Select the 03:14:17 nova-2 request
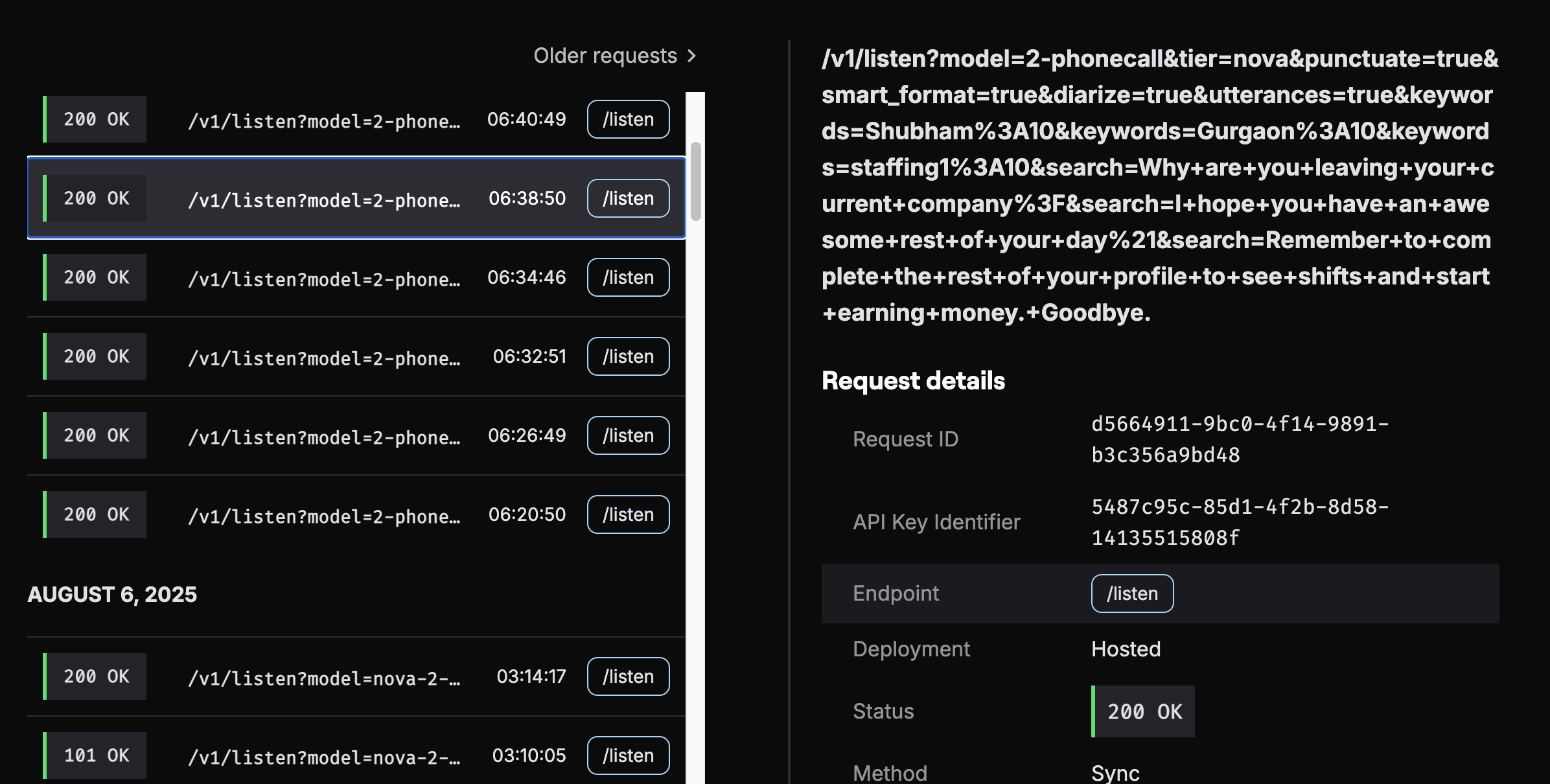 click(324, 677)
